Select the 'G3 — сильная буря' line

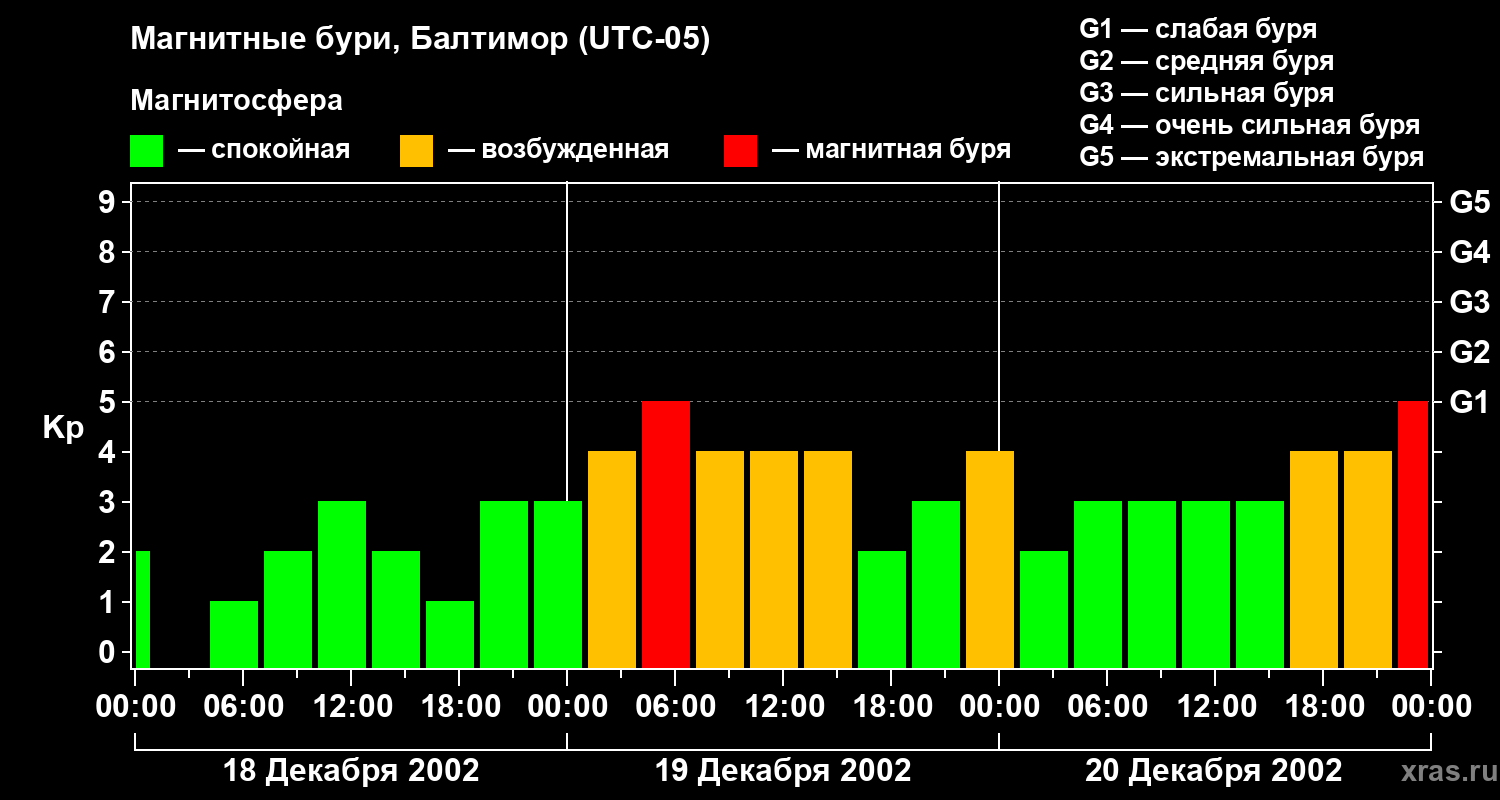point(1207,93)
